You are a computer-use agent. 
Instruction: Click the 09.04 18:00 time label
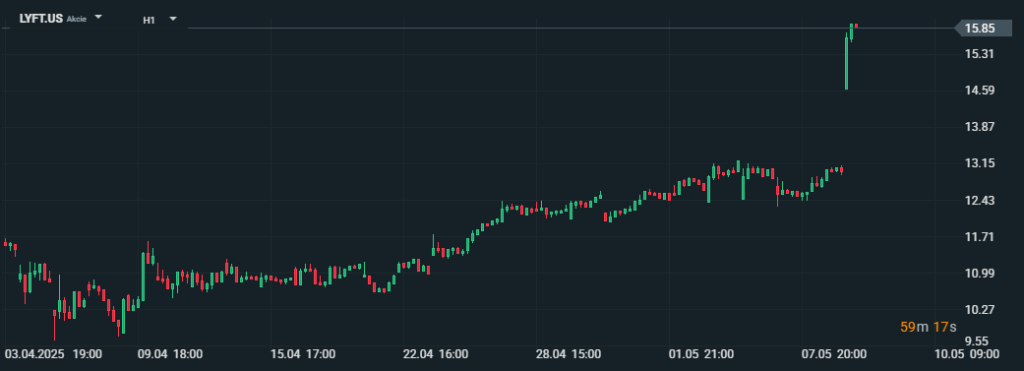(x=170, y=354)
